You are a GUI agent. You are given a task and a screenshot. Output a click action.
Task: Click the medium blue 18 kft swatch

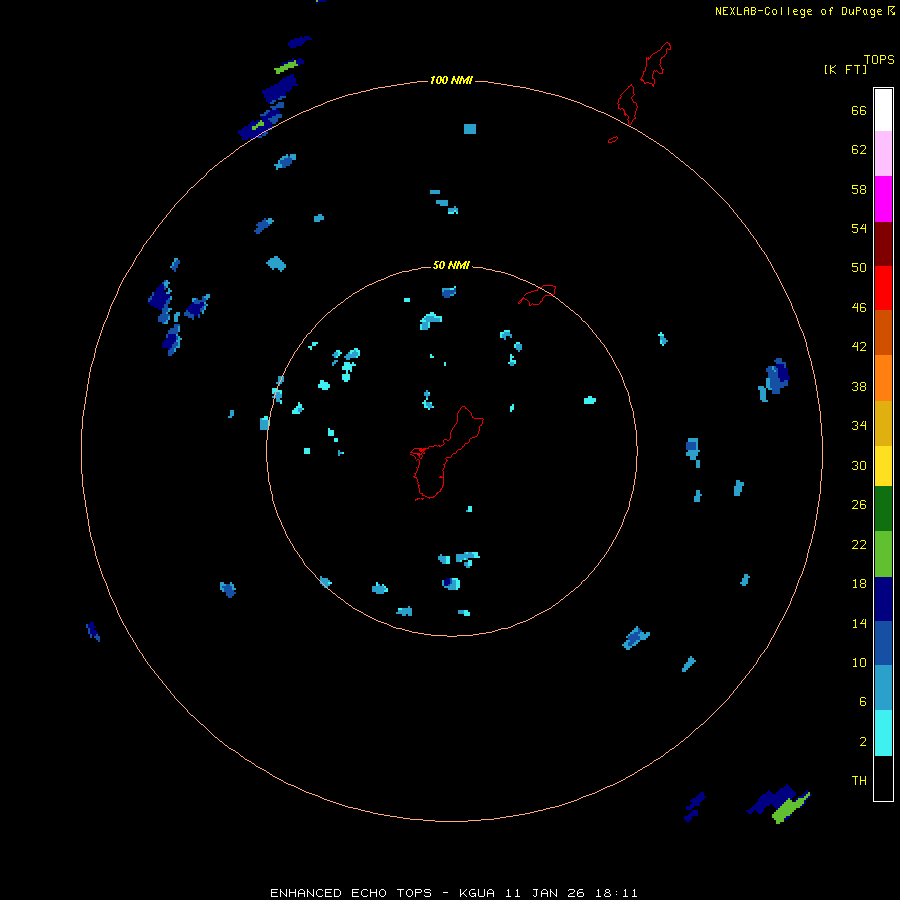pos(883,643)
